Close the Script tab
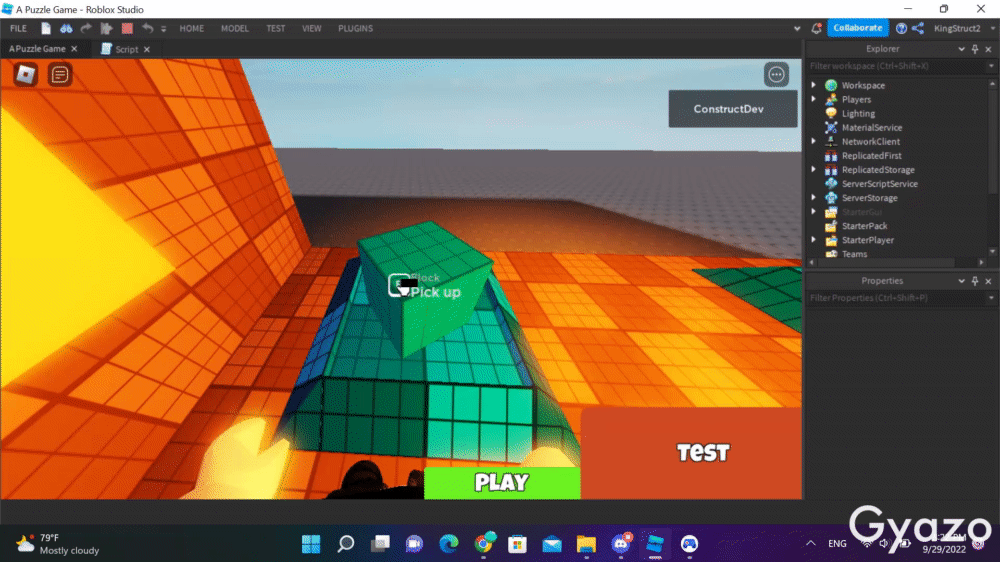 147,49
